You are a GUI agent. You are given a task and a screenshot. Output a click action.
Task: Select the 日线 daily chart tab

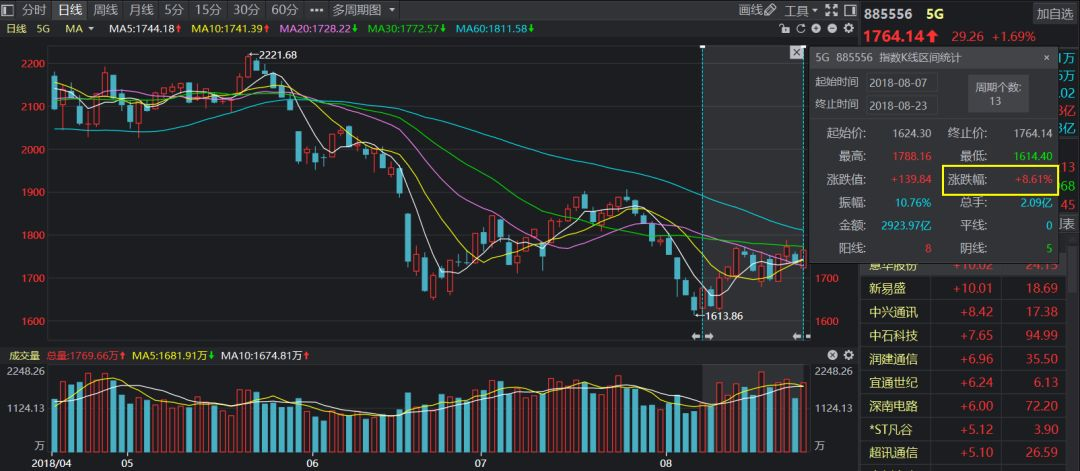(70, 10)
